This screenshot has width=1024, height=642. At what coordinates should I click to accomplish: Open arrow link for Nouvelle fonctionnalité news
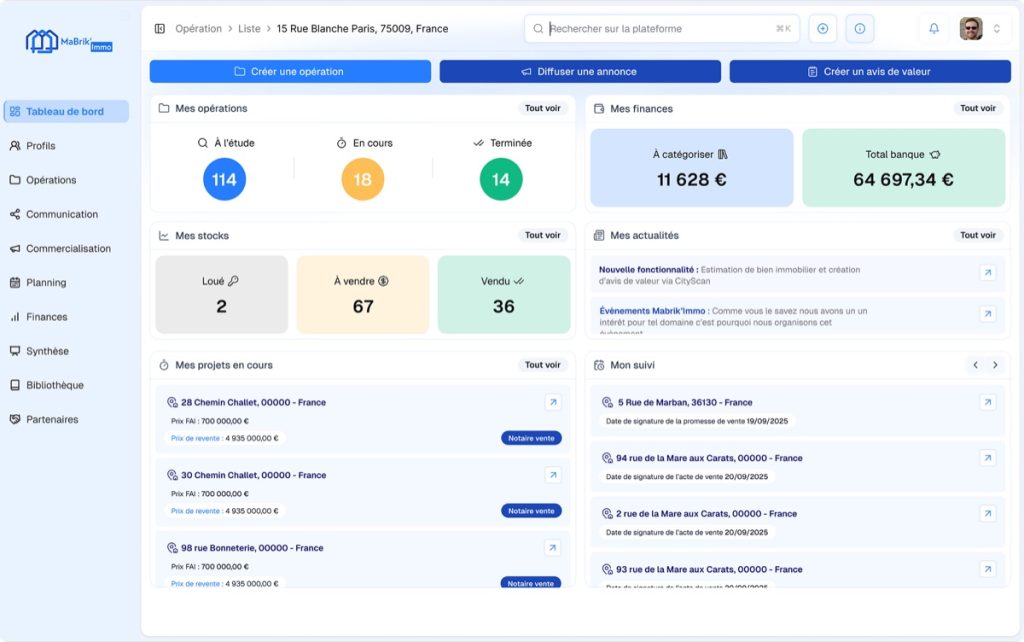[987, 272]
